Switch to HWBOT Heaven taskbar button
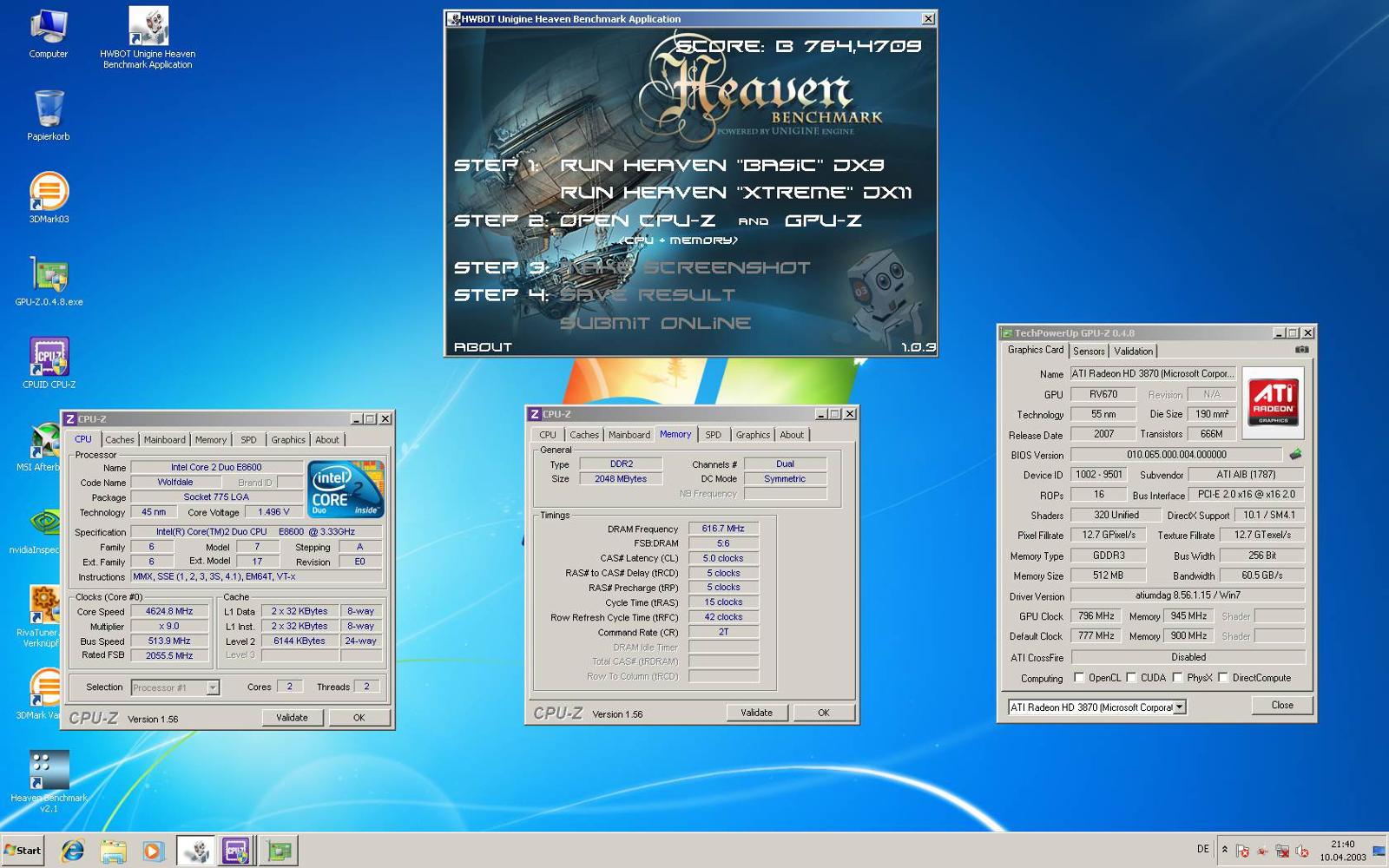 click(197, 851)
